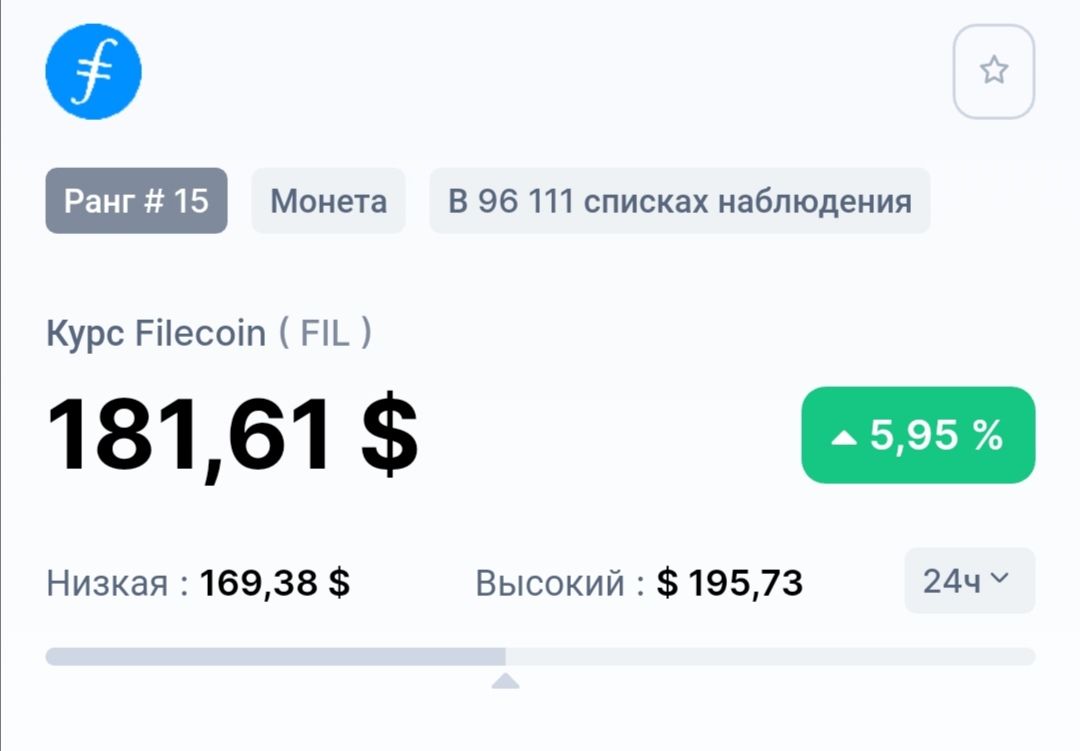Image resolution: width=1080 pixels, height=751 pixels.
Task: Click the Высокий label
Action: [x=550, y=582]
